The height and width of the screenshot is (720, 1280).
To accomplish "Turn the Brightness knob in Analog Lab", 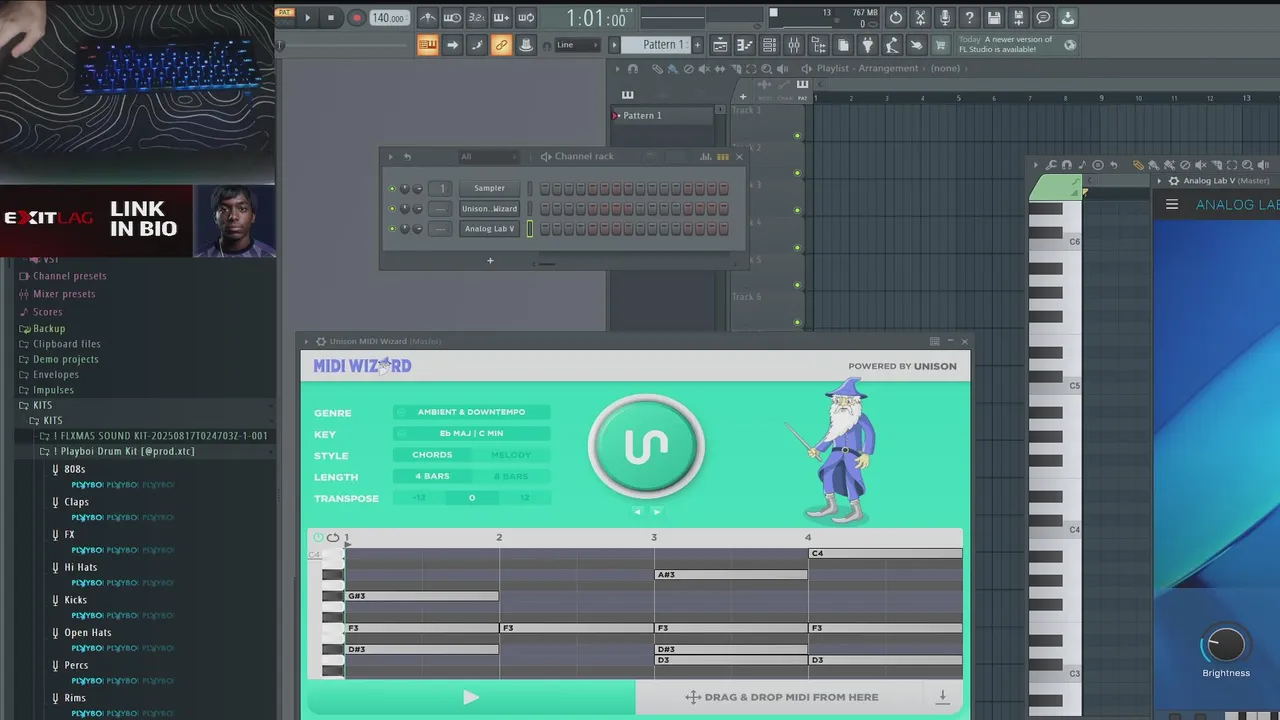I will (1226, 645).
